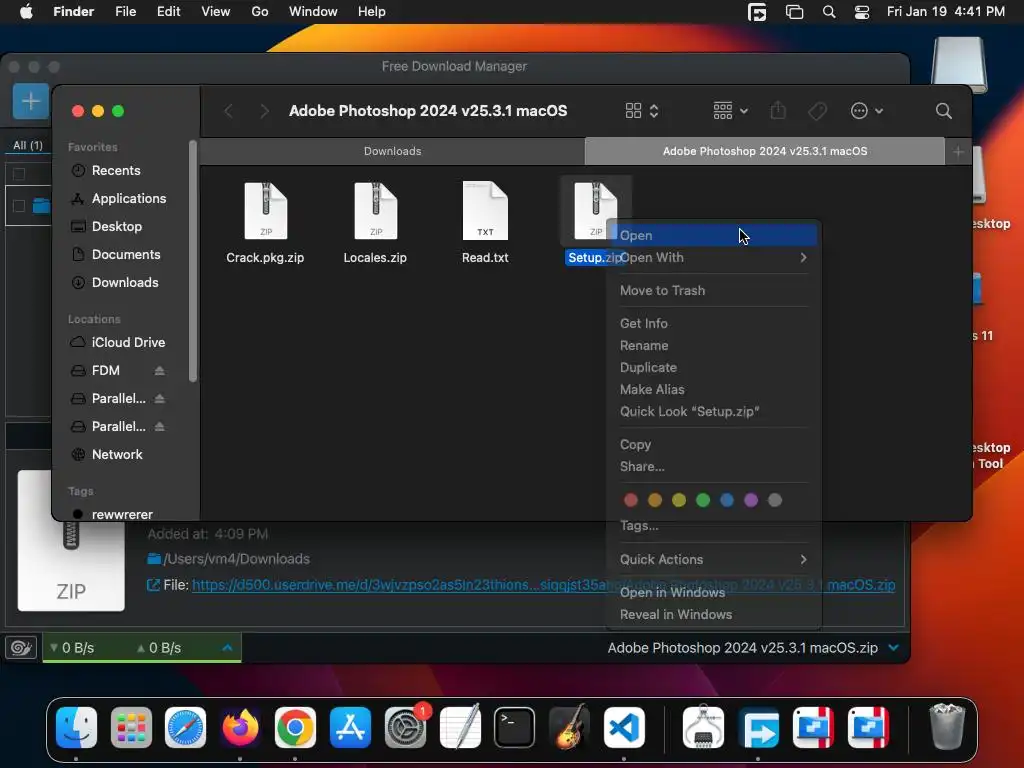The image size is (1024, 768).
Task: Open Control Center in menu bar
Action: tap(862, 12)
